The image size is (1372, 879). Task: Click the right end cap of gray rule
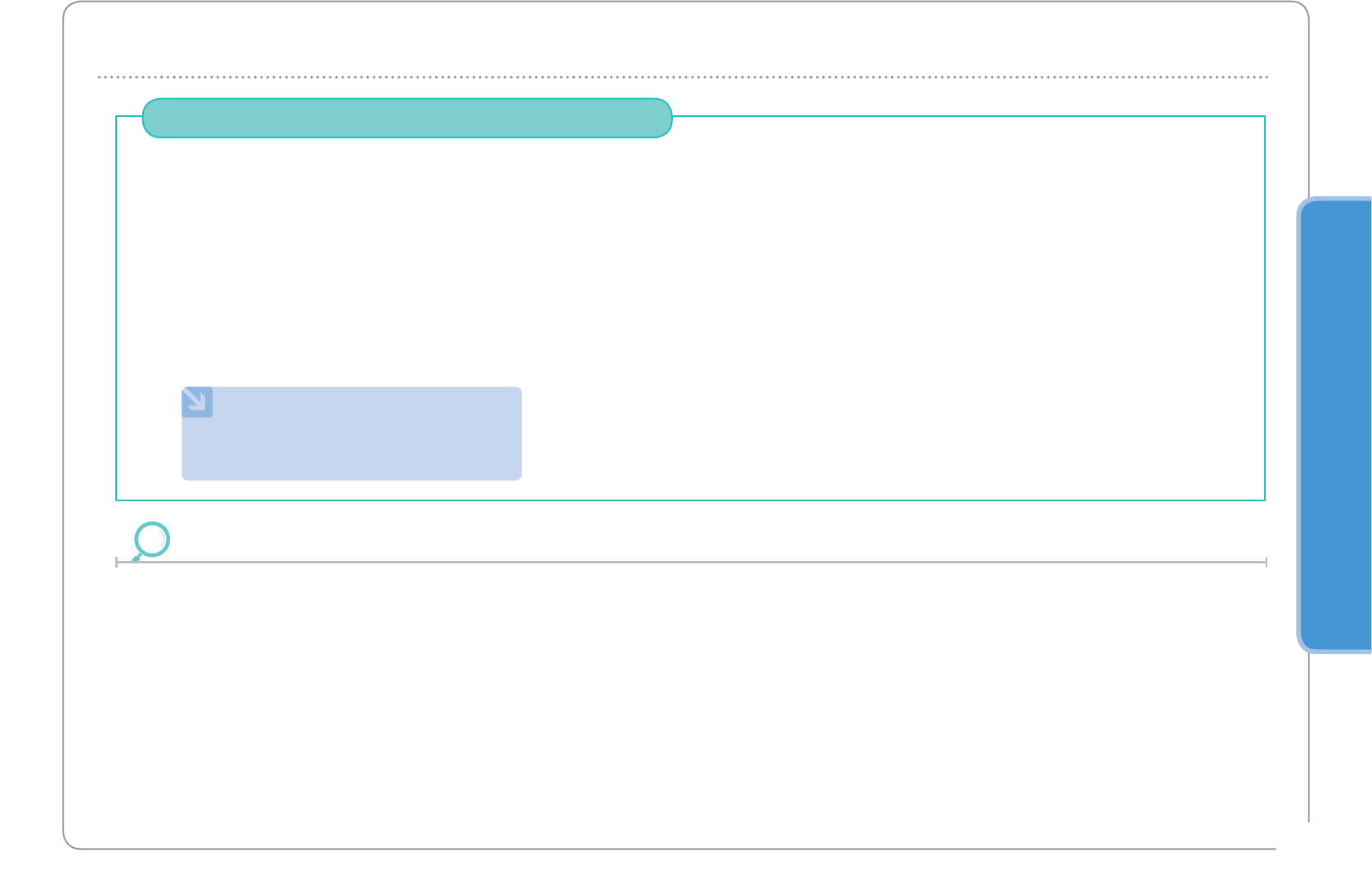click(x=1266, y=562)
